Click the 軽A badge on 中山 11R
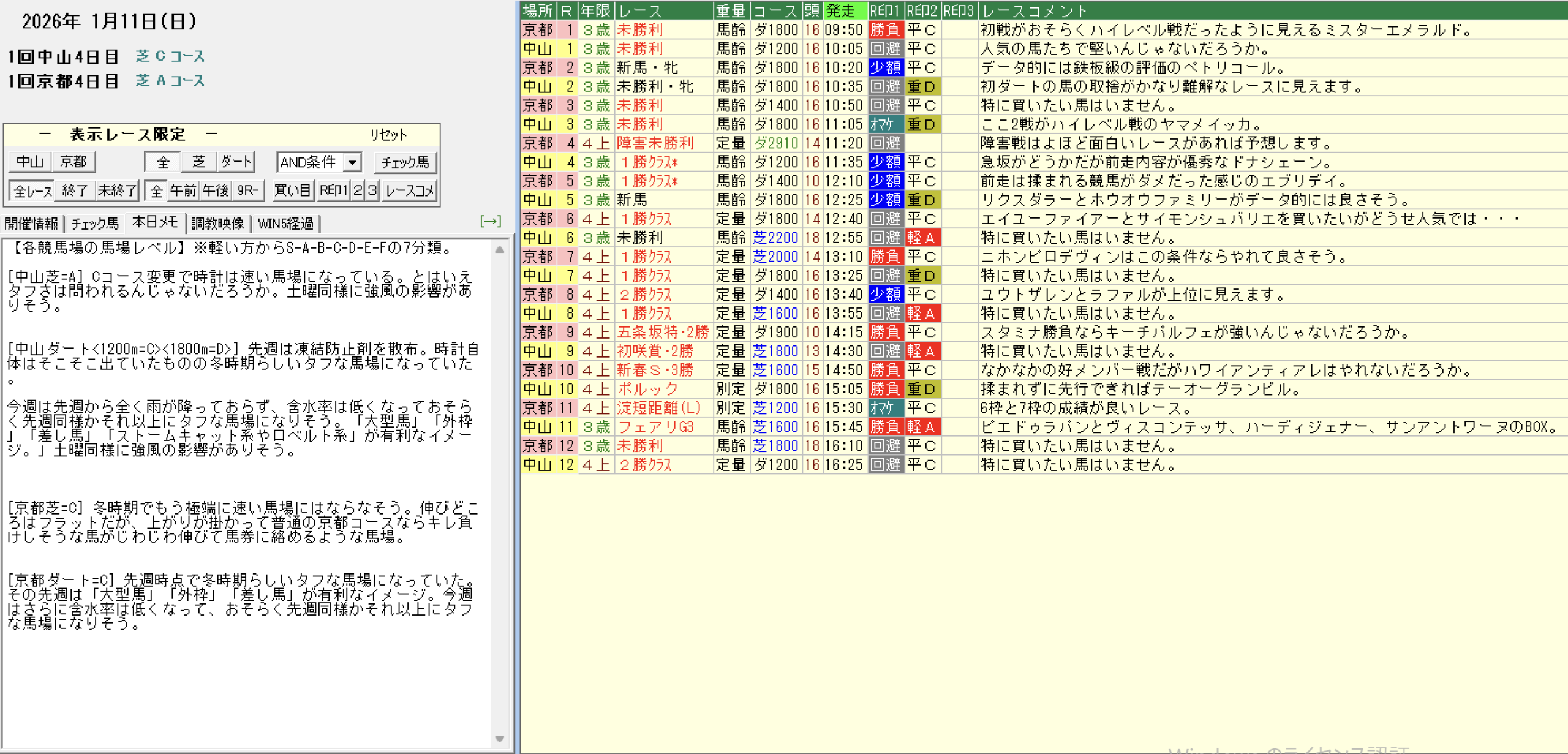Viewport: 1568px width, 754px height. click(922, 427)
